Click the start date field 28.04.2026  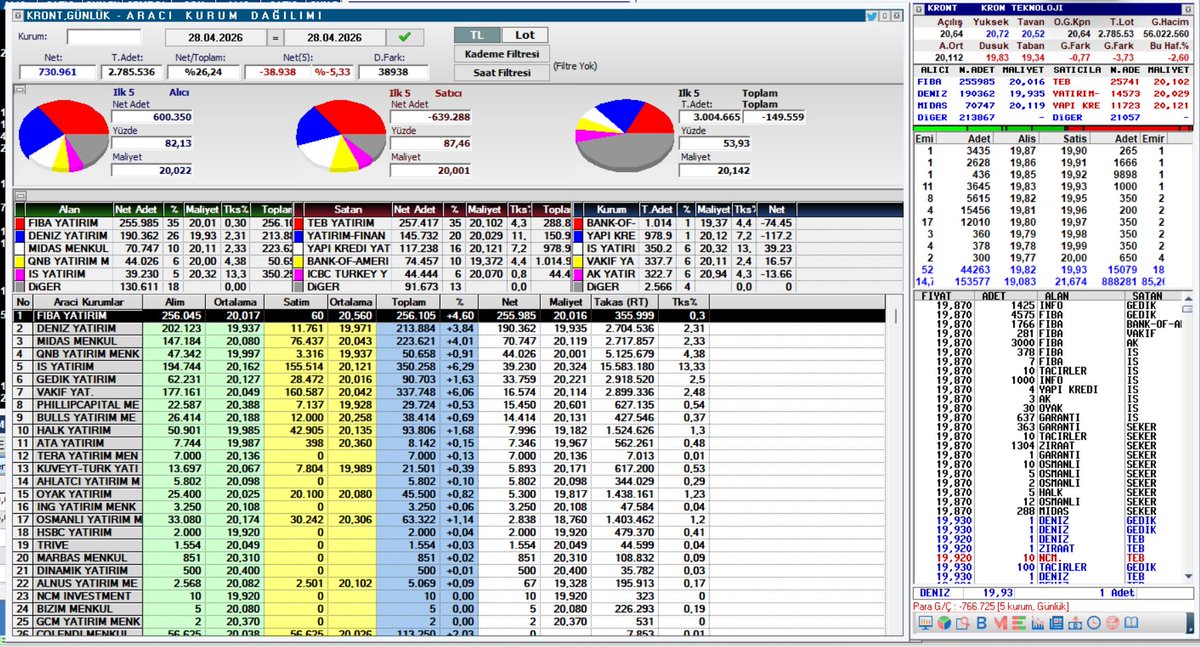[215, 37]
